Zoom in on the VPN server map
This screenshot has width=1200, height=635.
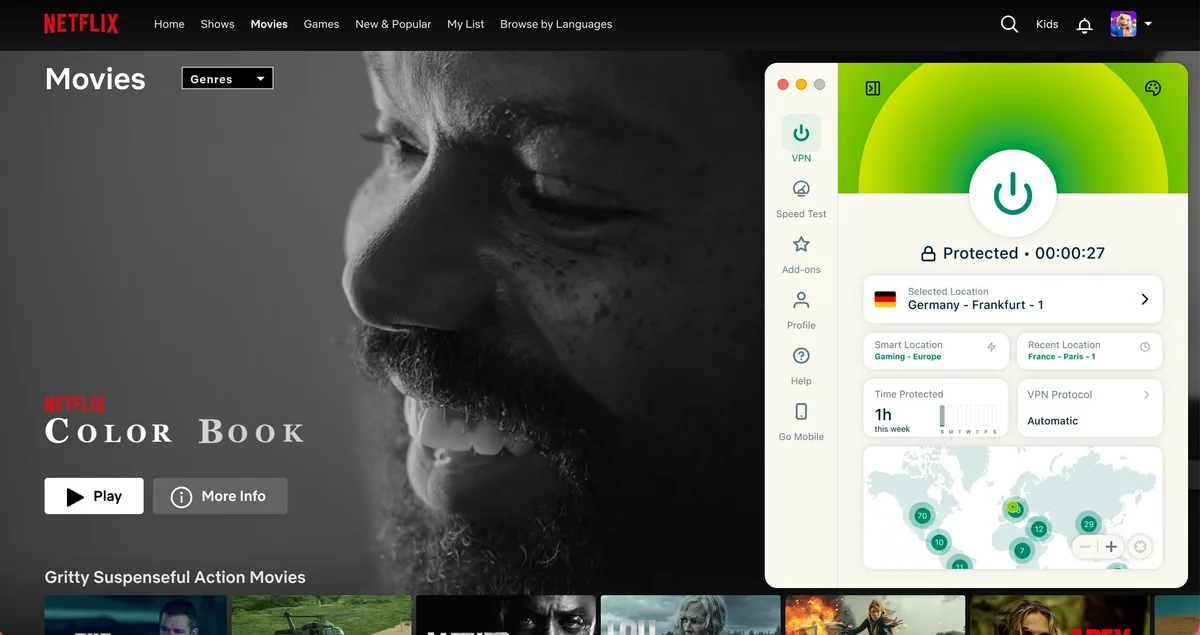pos(1111,547)
